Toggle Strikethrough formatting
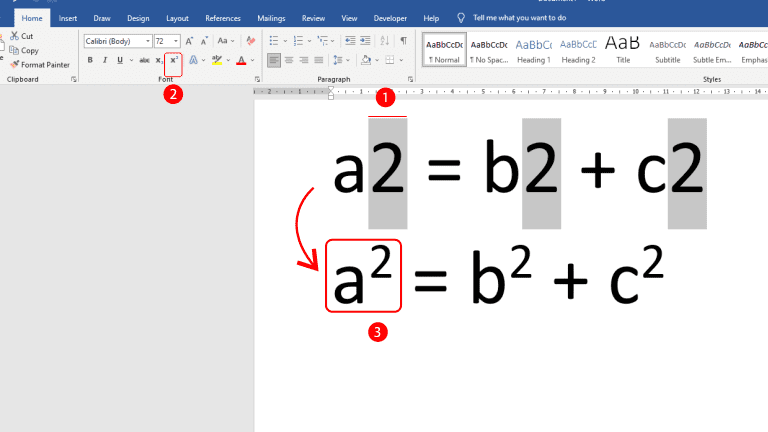 pyautogui.click(x=144, y=60)
